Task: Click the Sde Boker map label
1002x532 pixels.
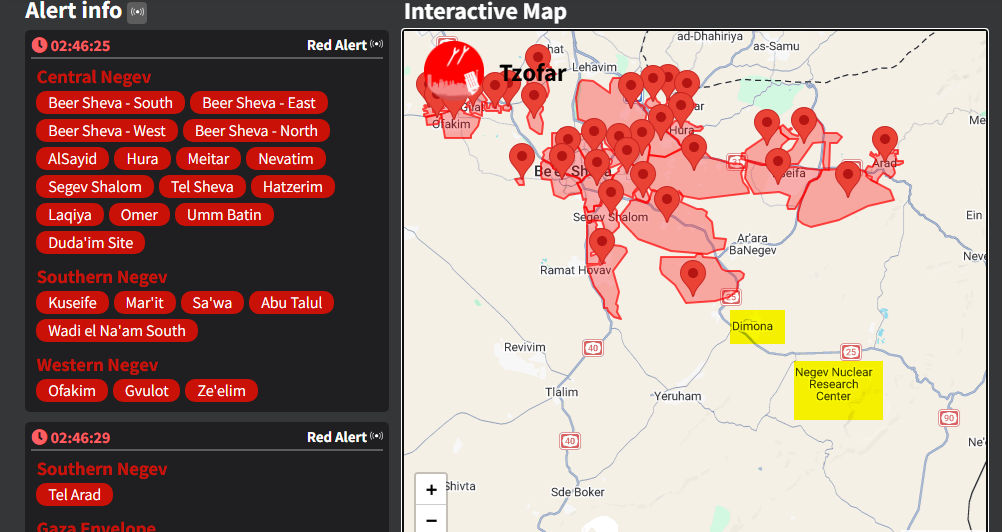Action: pyautogui.click(x=578, y=492)
